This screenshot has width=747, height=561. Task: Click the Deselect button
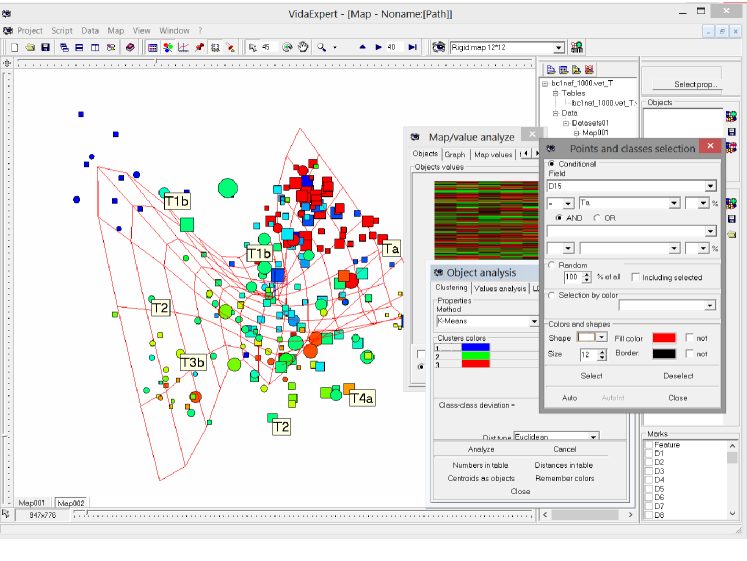(677, 376)
